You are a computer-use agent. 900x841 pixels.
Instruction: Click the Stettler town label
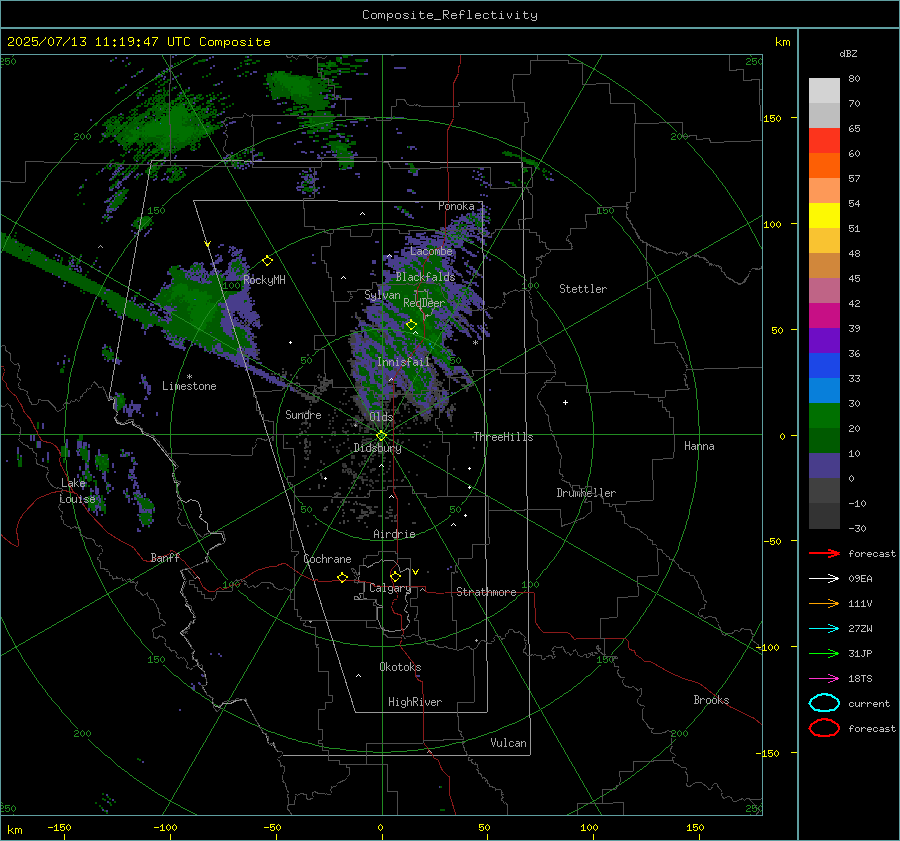coord(583,289)
